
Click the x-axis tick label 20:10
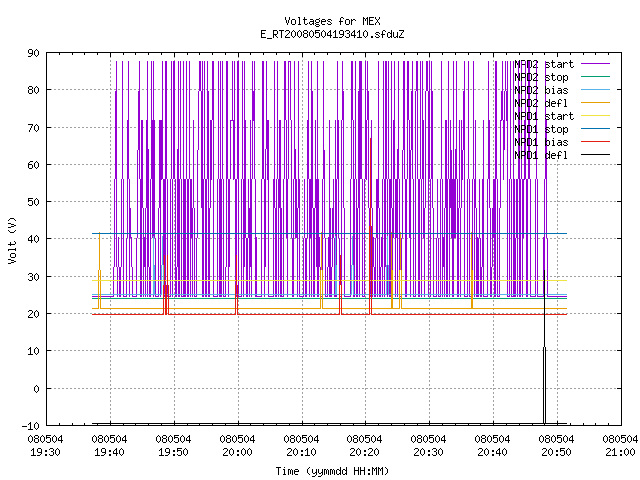[x=301, y=452]
